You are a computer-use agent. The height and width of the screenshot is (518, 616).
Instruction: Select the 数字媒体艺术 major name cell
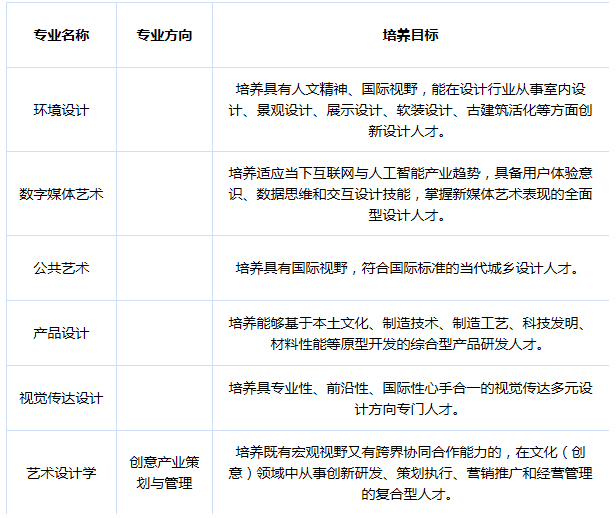tap(61, 193)
